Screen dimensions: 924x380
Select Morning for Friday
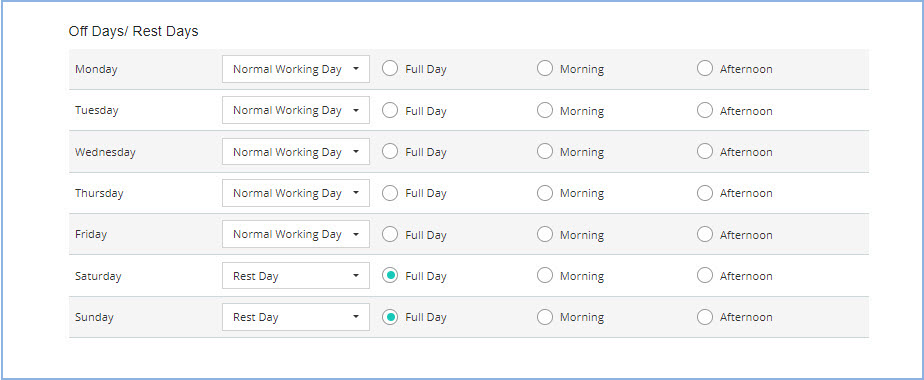click(x=545, y=234)
